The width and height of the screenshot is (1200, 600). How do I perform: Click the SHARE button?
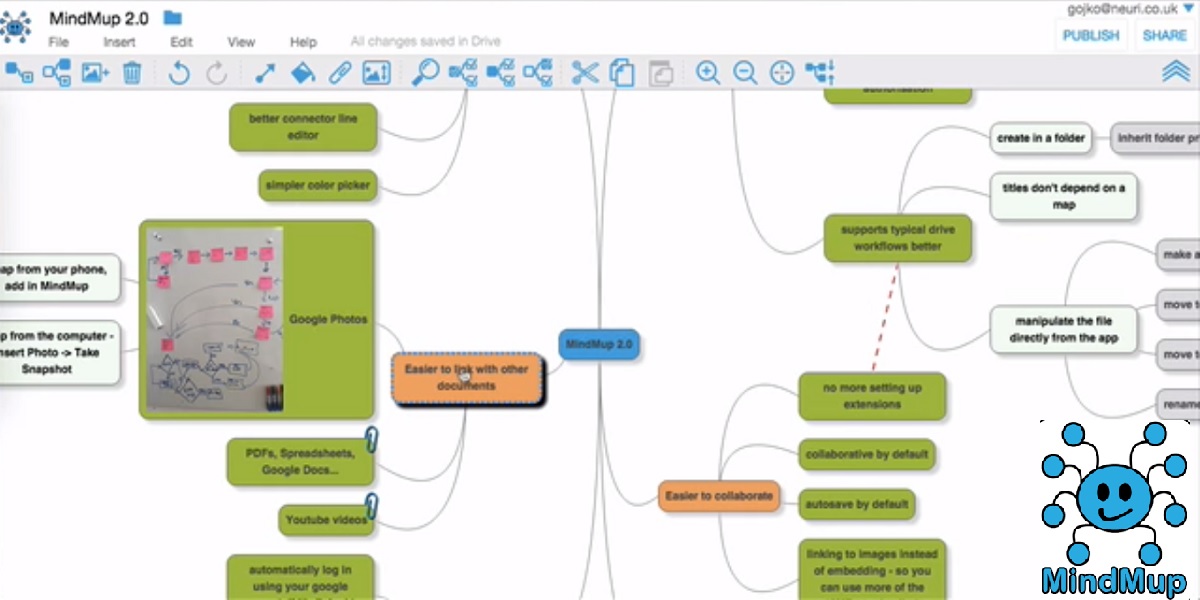(1165, 35)
